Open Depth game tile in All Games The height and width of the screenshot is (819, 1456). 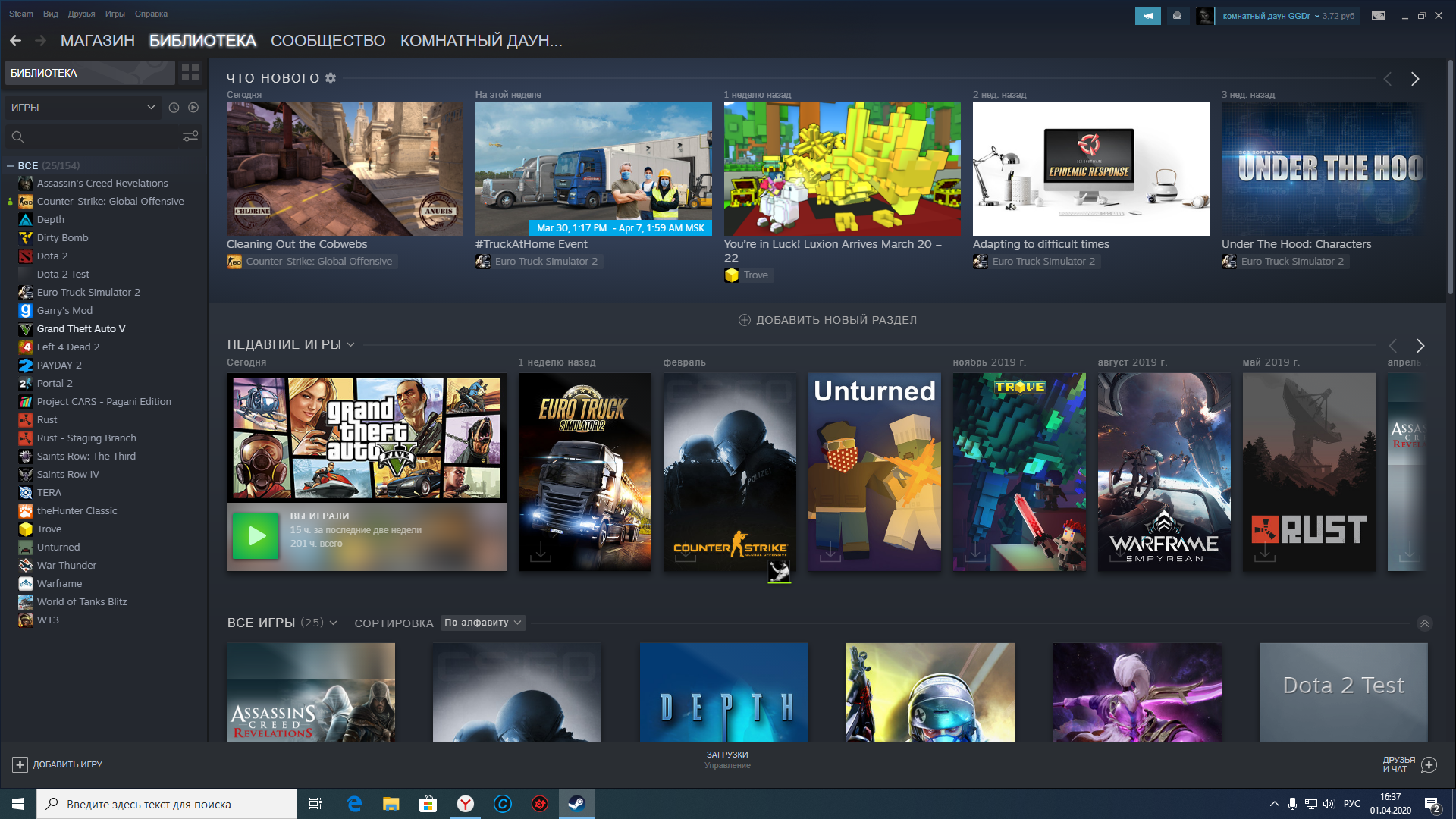724,692
